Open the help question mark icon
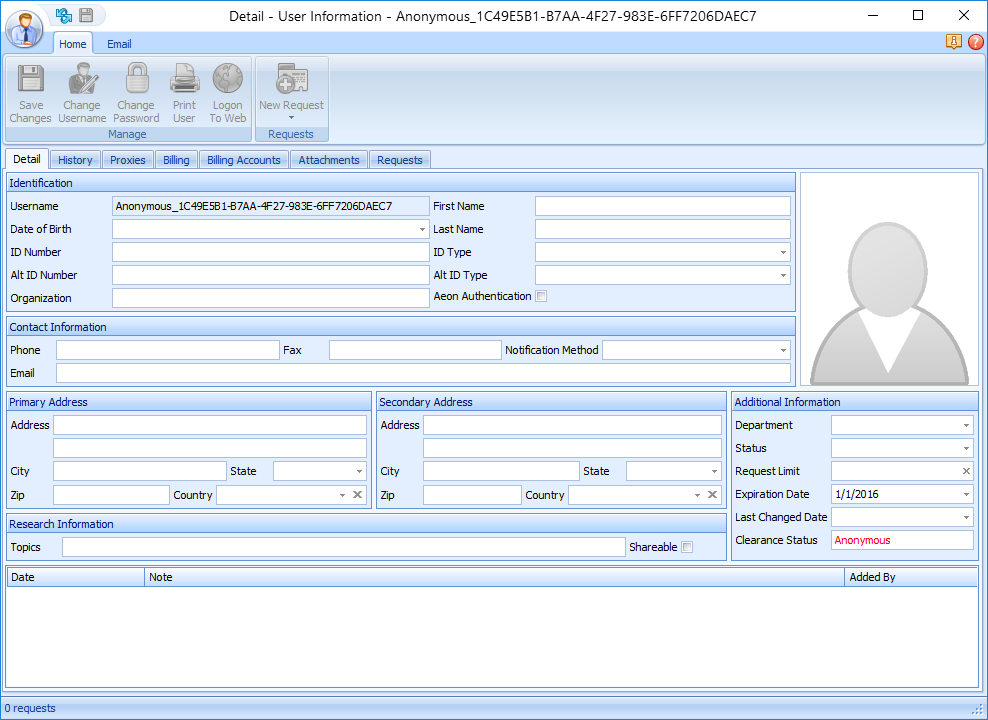Viewport: 988px width, 720px height. click(977, 42)
